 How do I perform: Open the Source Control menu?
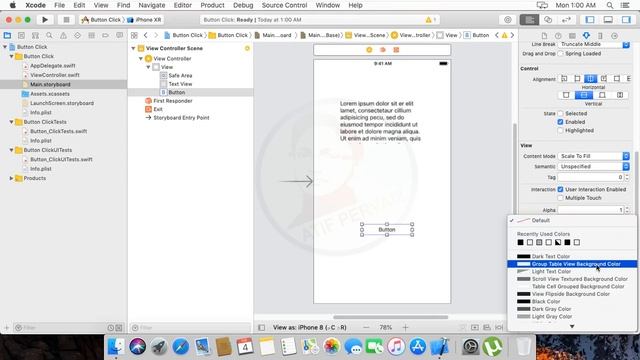point(284,5)
